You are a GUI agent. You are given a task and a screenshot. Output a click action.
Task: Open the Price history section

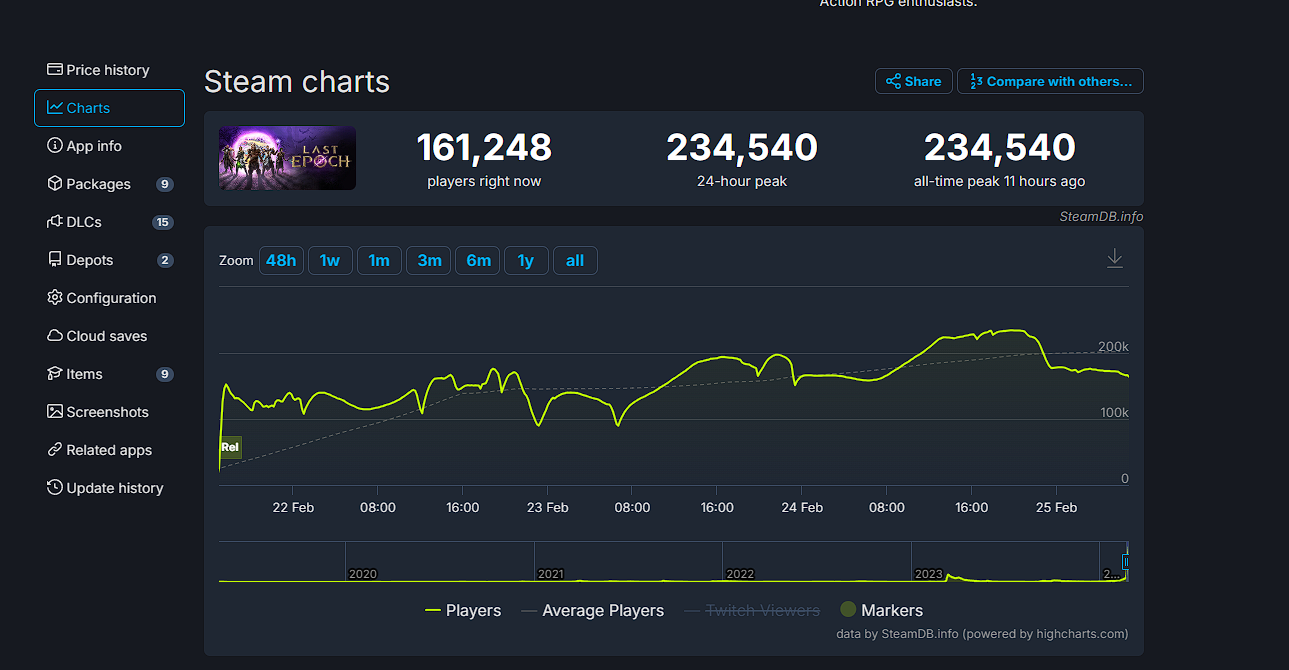pos(107,69)
